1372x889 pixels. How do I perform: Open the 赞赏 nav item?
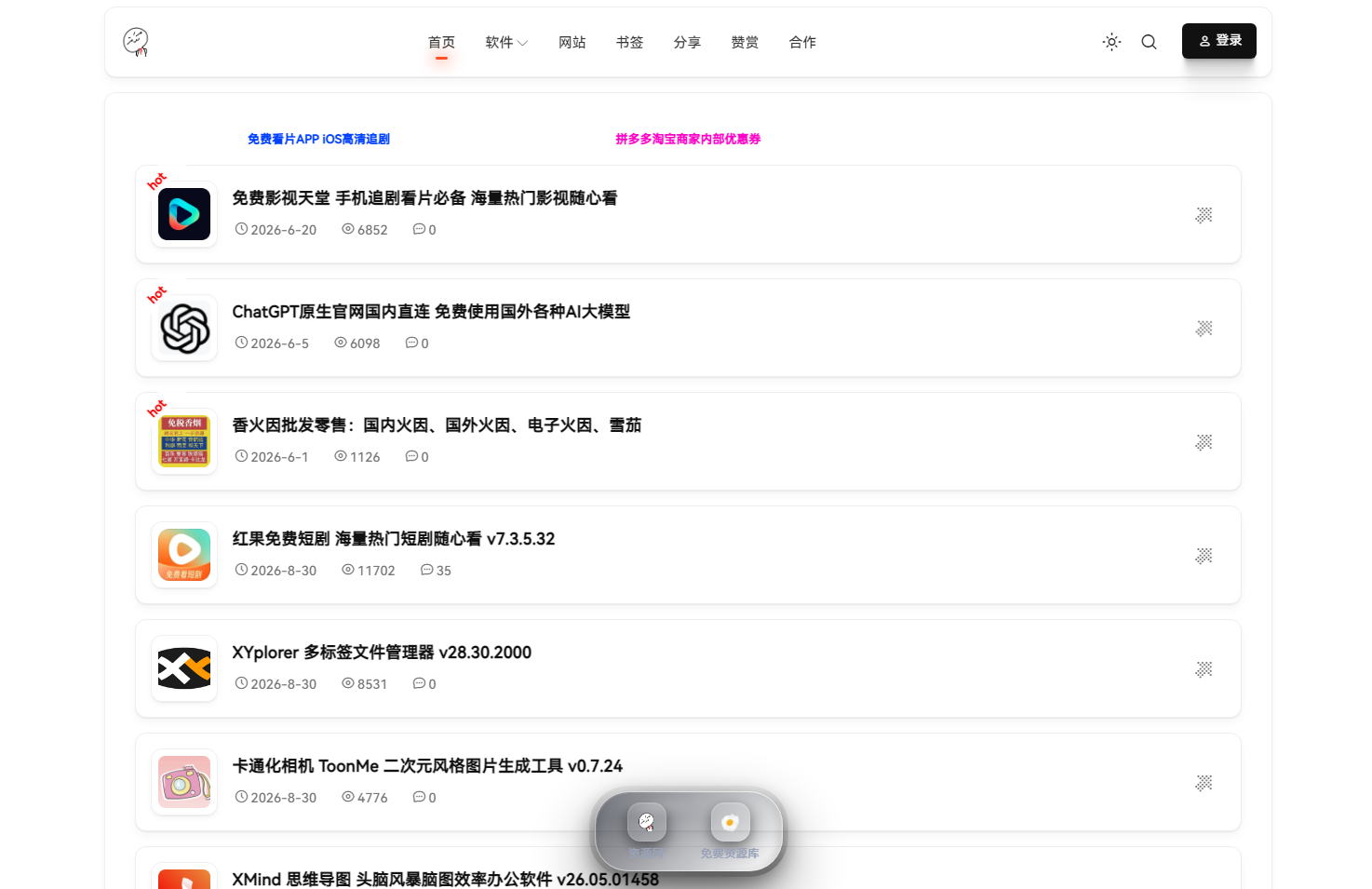coord(745,43)
